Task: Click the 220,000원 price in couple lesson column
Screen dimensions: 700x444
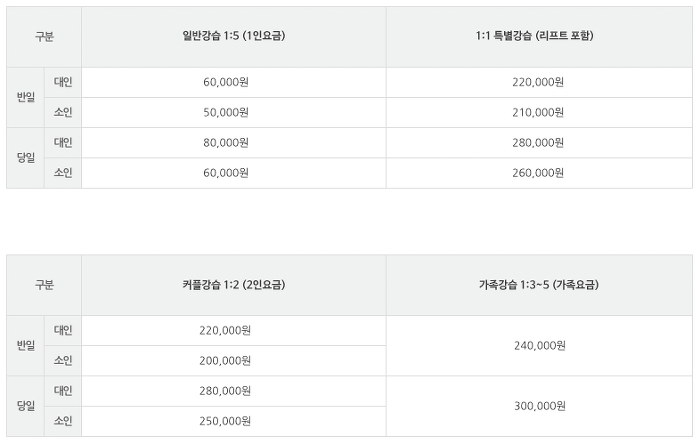Action: (225, 331)
